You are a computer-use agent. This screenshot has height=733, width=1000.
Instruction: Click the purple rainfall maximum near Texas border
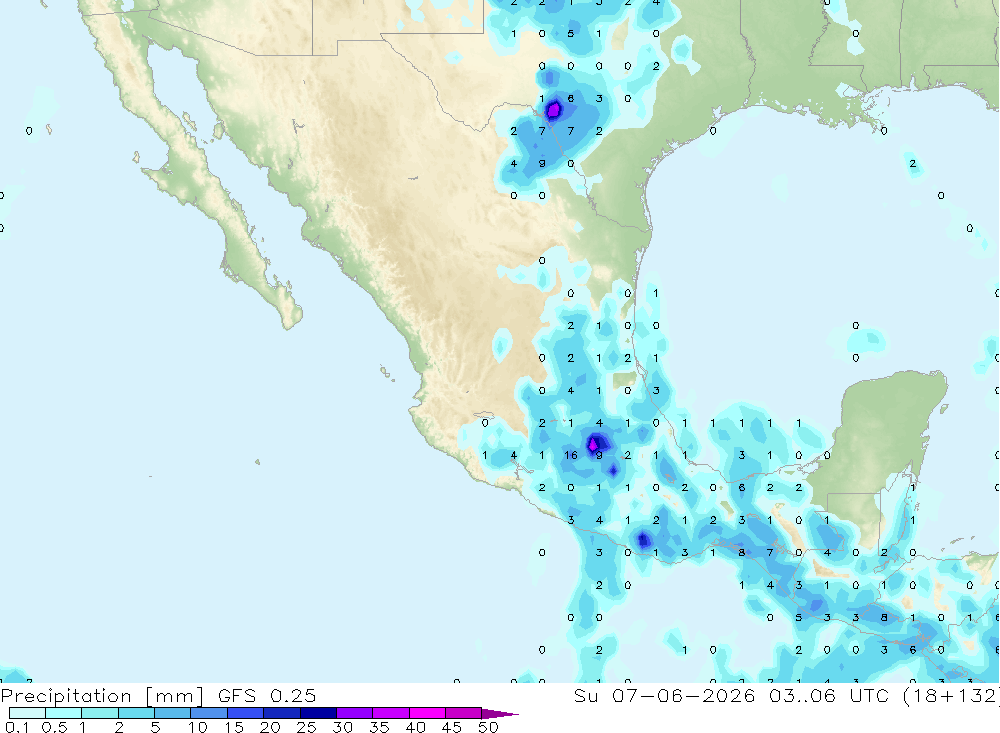coord(554,110)
